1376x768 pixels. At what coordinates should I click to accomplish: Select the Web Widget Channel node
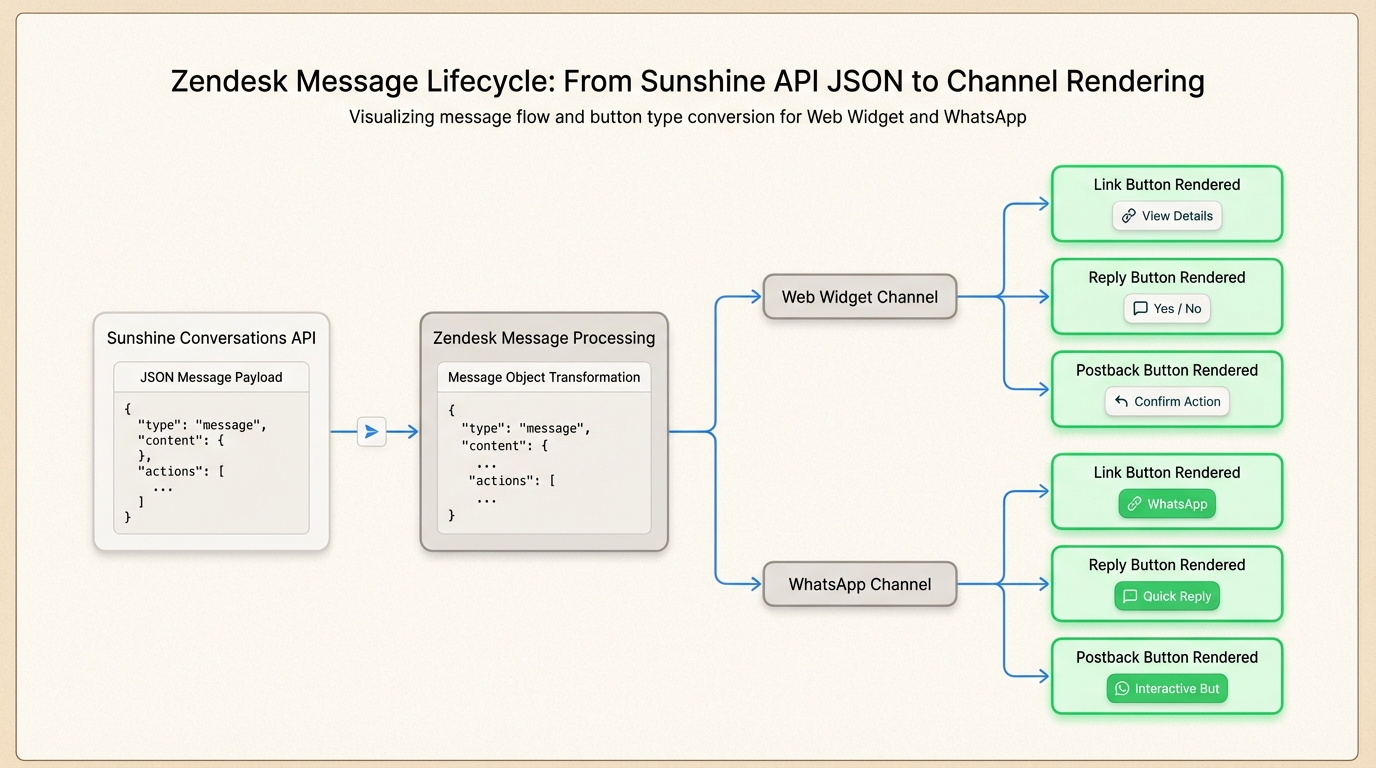pos(859,297)
